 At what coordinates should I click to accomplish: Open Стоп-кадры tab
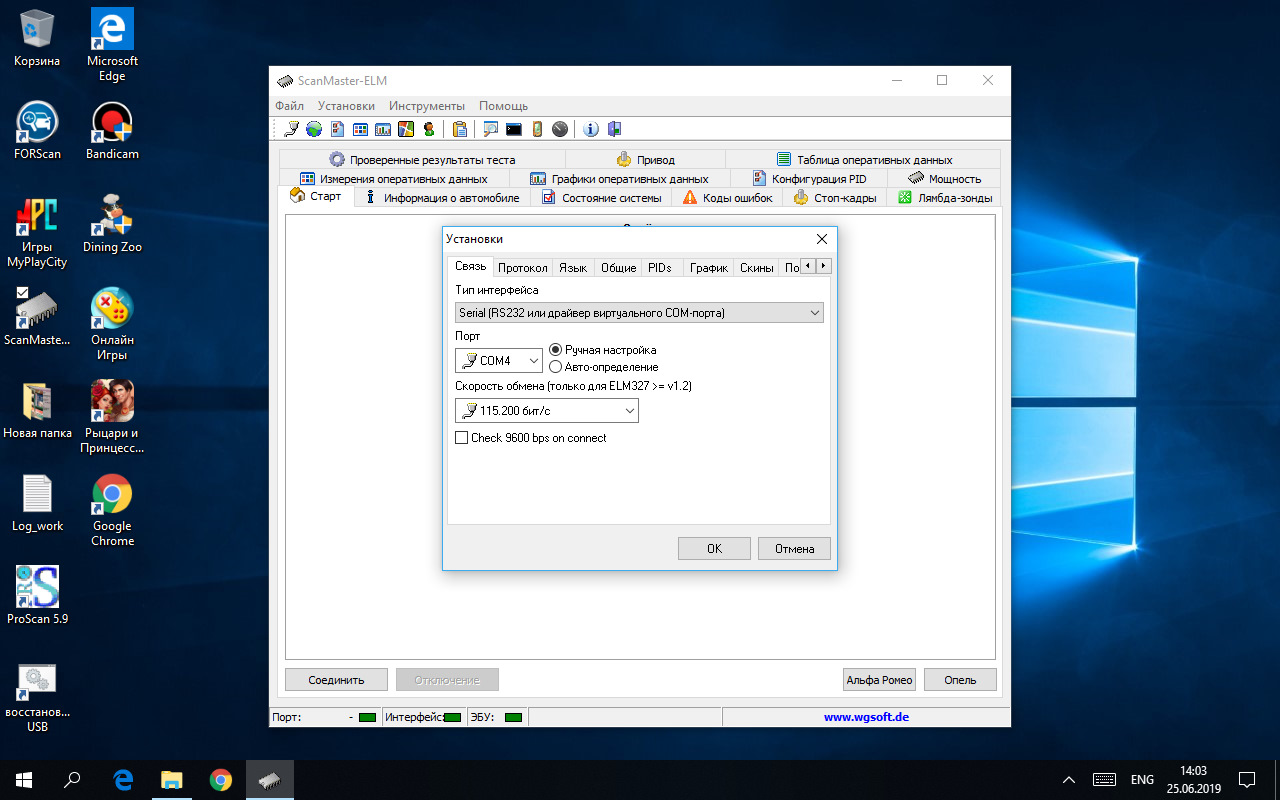[x=834, y=198]
